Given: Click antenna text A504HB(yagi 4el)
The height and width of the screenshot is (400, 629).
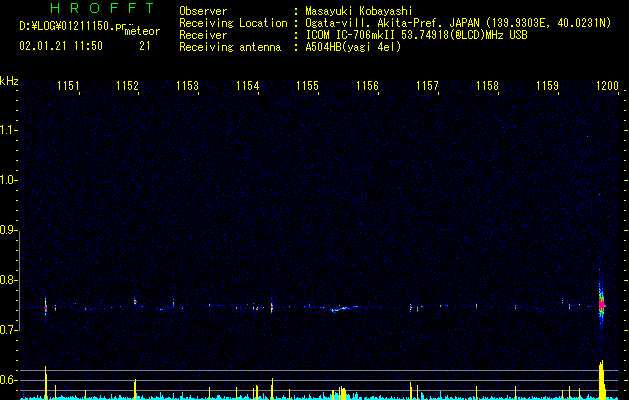Looking at the screenshot, I should 353,47.
